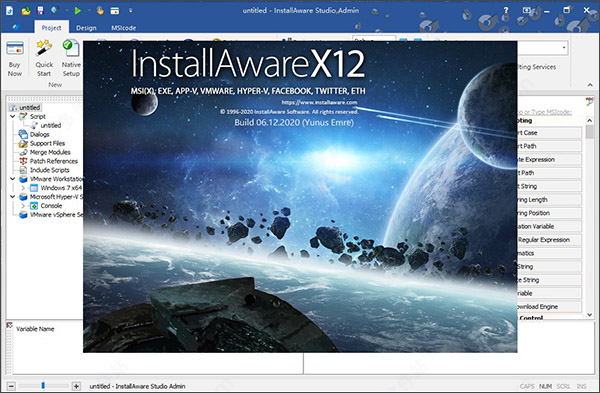This screenshot has height=393, width=600.
Task: Click the command list scrollbar down arrow
Action: coord(590,315)
